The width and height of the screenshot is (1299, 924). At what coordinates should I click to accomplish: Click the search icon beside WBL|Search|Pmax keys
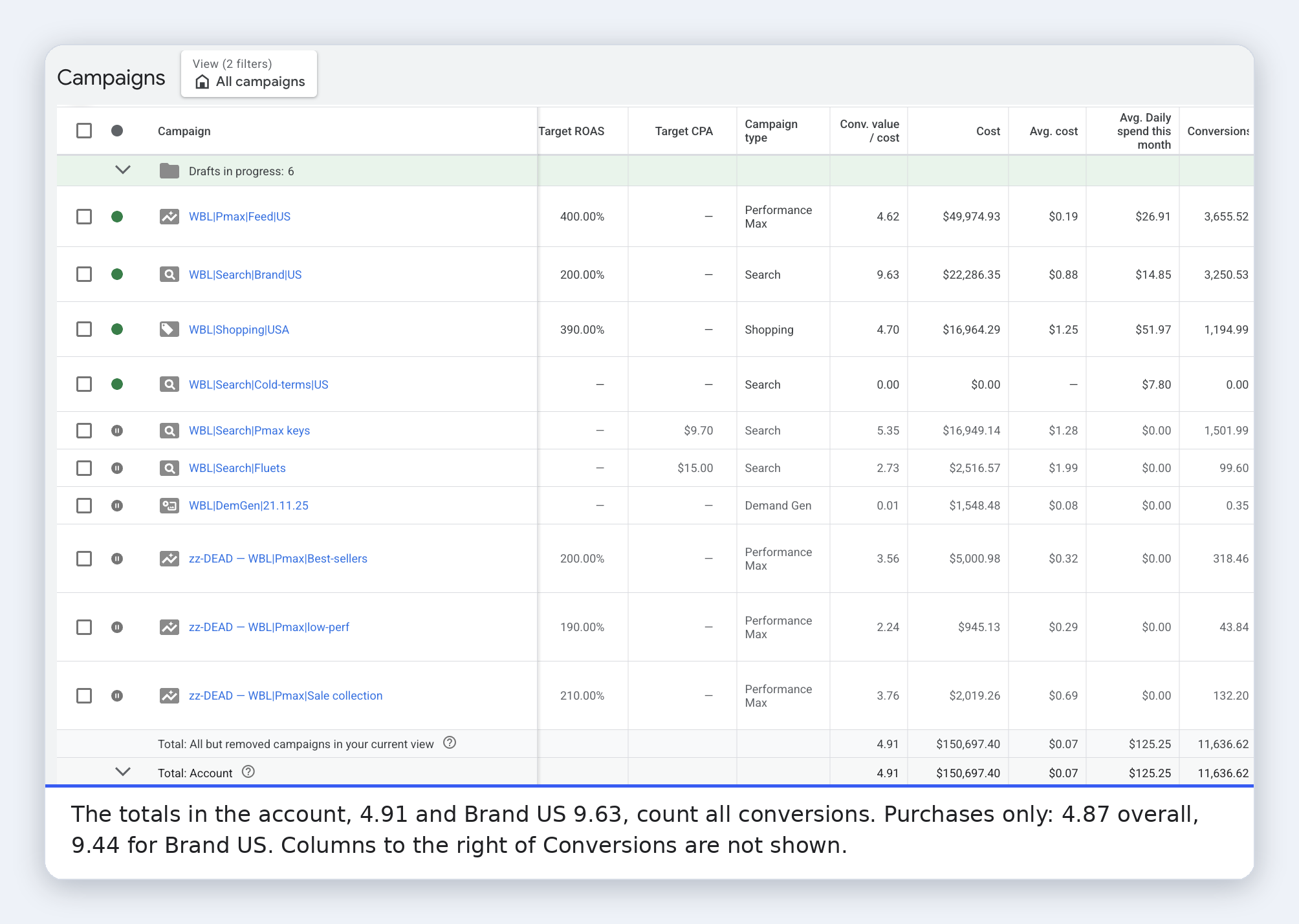pyautogui.click(x=169, y=431)
